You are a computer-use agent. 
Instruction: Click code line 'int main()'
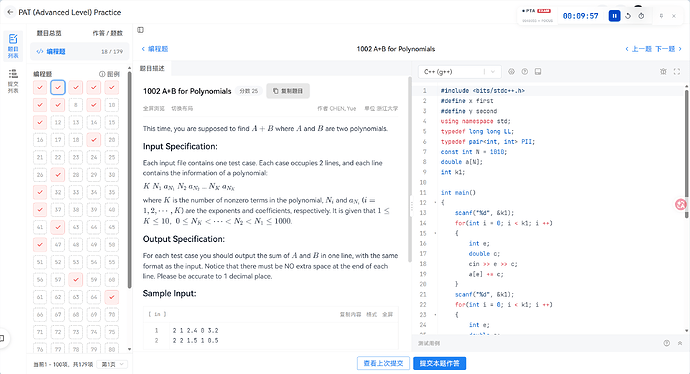click(458, 192)
